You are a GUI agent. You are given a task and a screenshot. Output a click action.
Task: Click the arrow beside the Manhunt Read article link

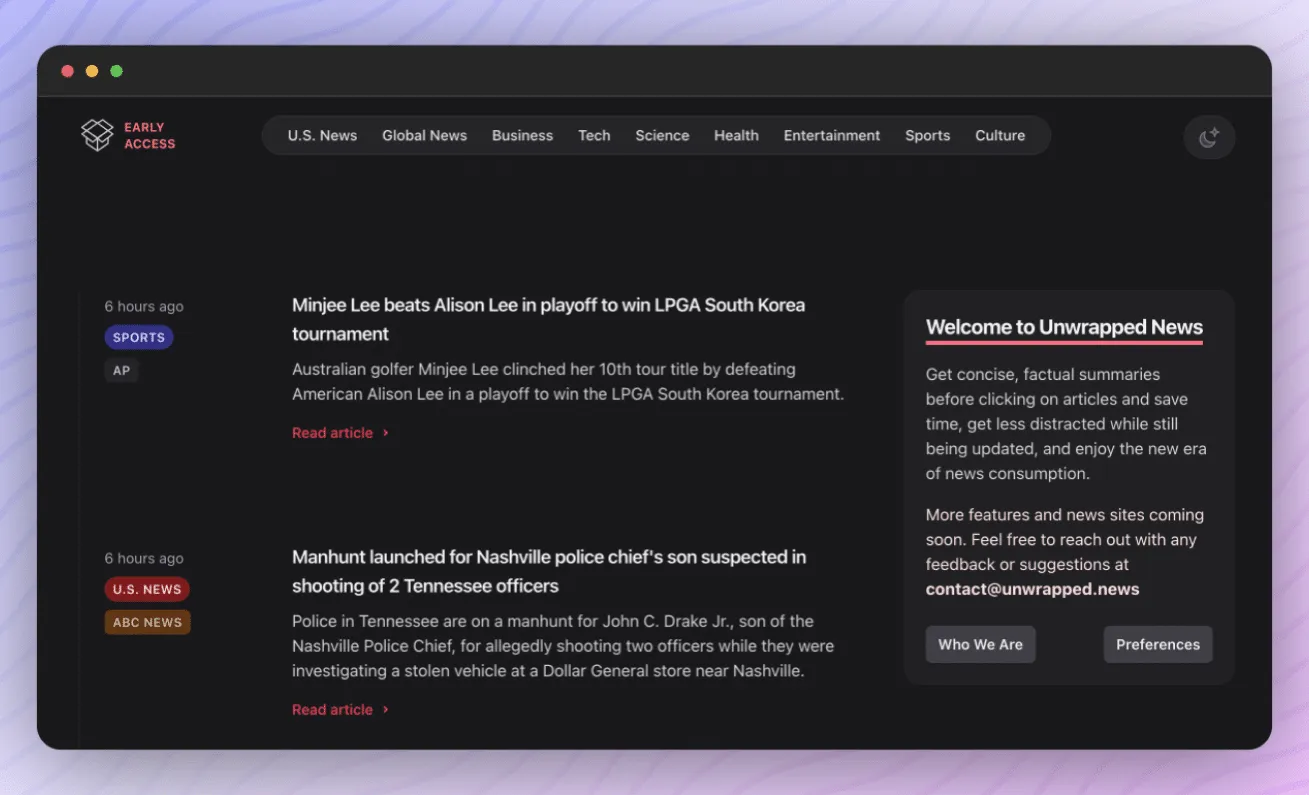click(x=386, y=710)
